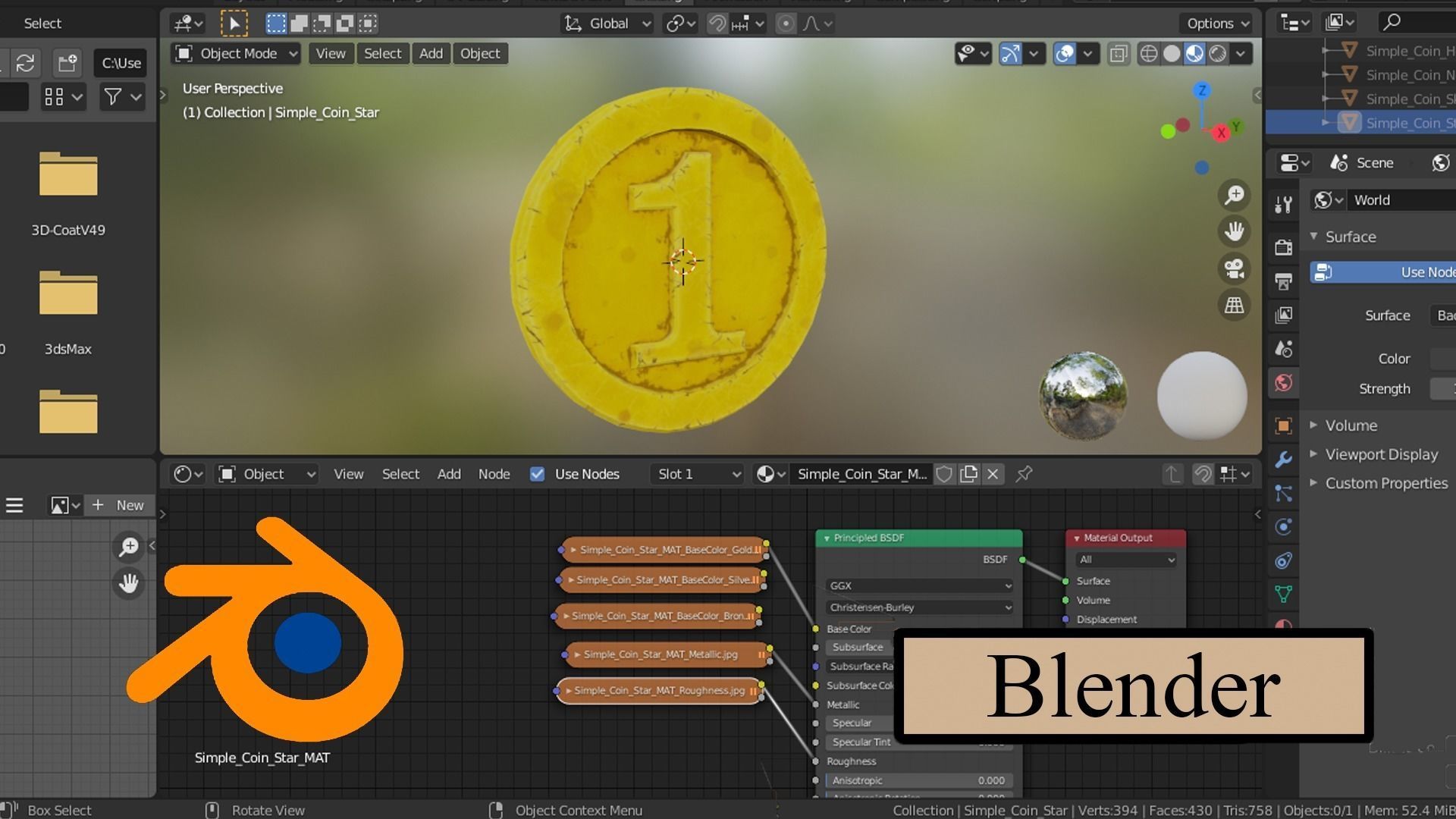Click the file path field C:\Use
This screenshot has height=819, width=1456.
[x=121, y=63]
